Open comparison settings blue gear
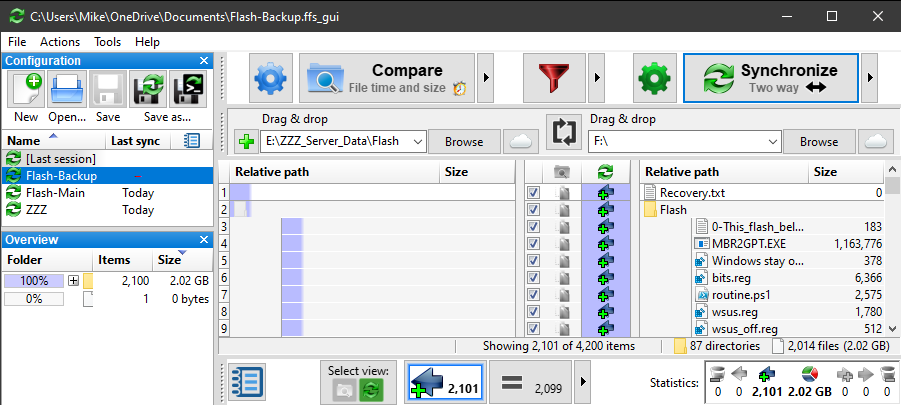Viewport: 901px width, 405px height. (271, 78)
